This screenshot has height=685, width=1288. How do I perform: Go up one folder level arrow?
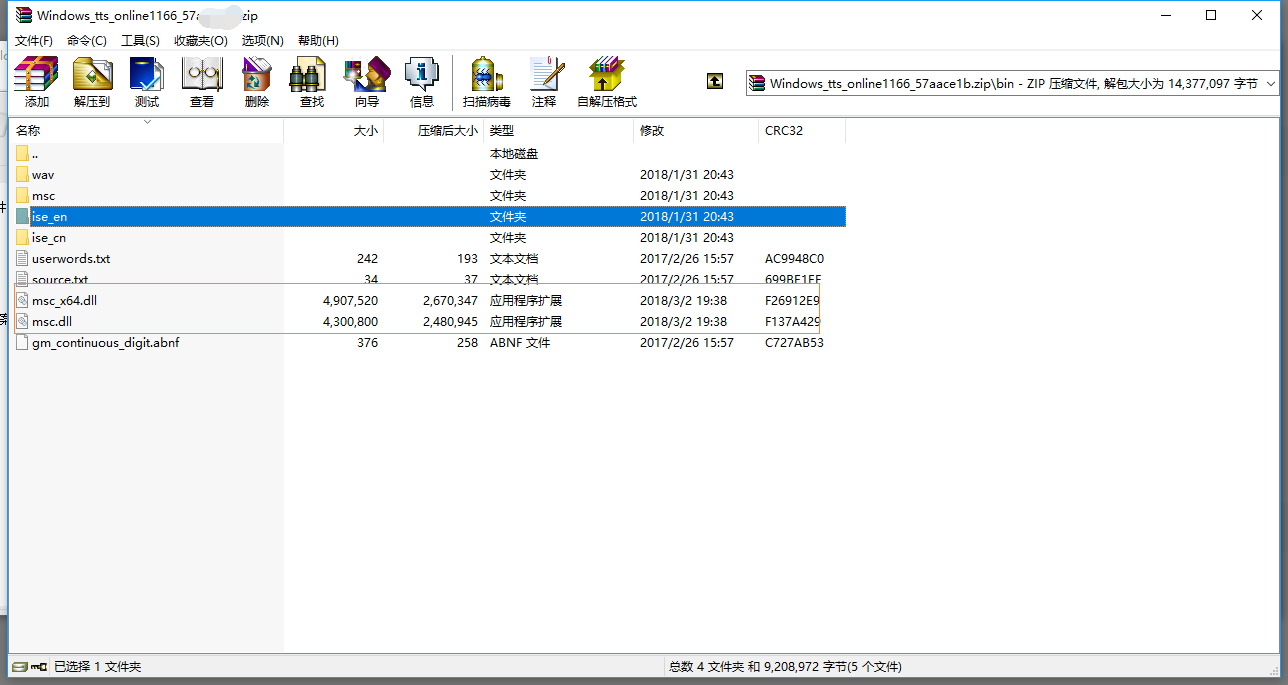tap(714, 82)
